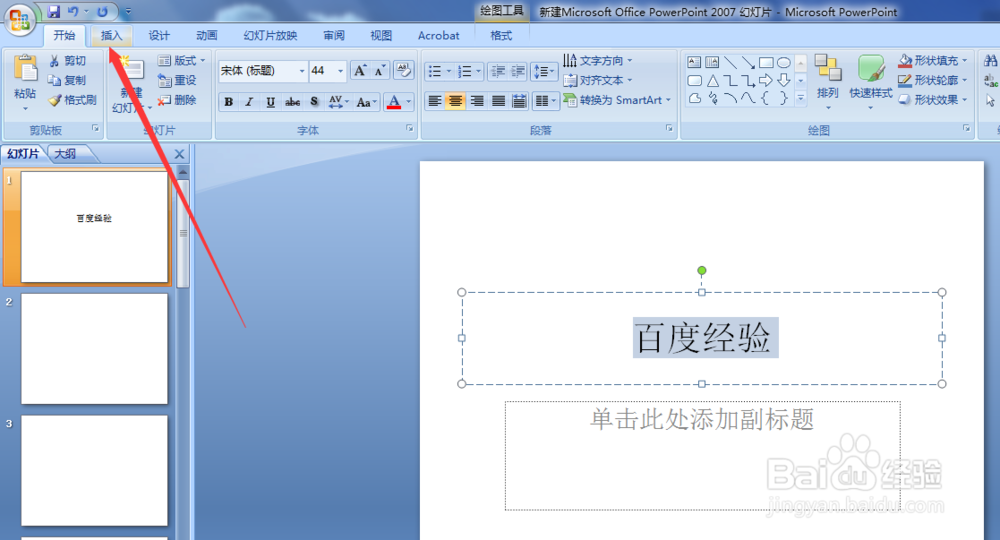
Task: Switch to the 设计 Design tab
Action: pyautogui.click(x=159, y=36)
